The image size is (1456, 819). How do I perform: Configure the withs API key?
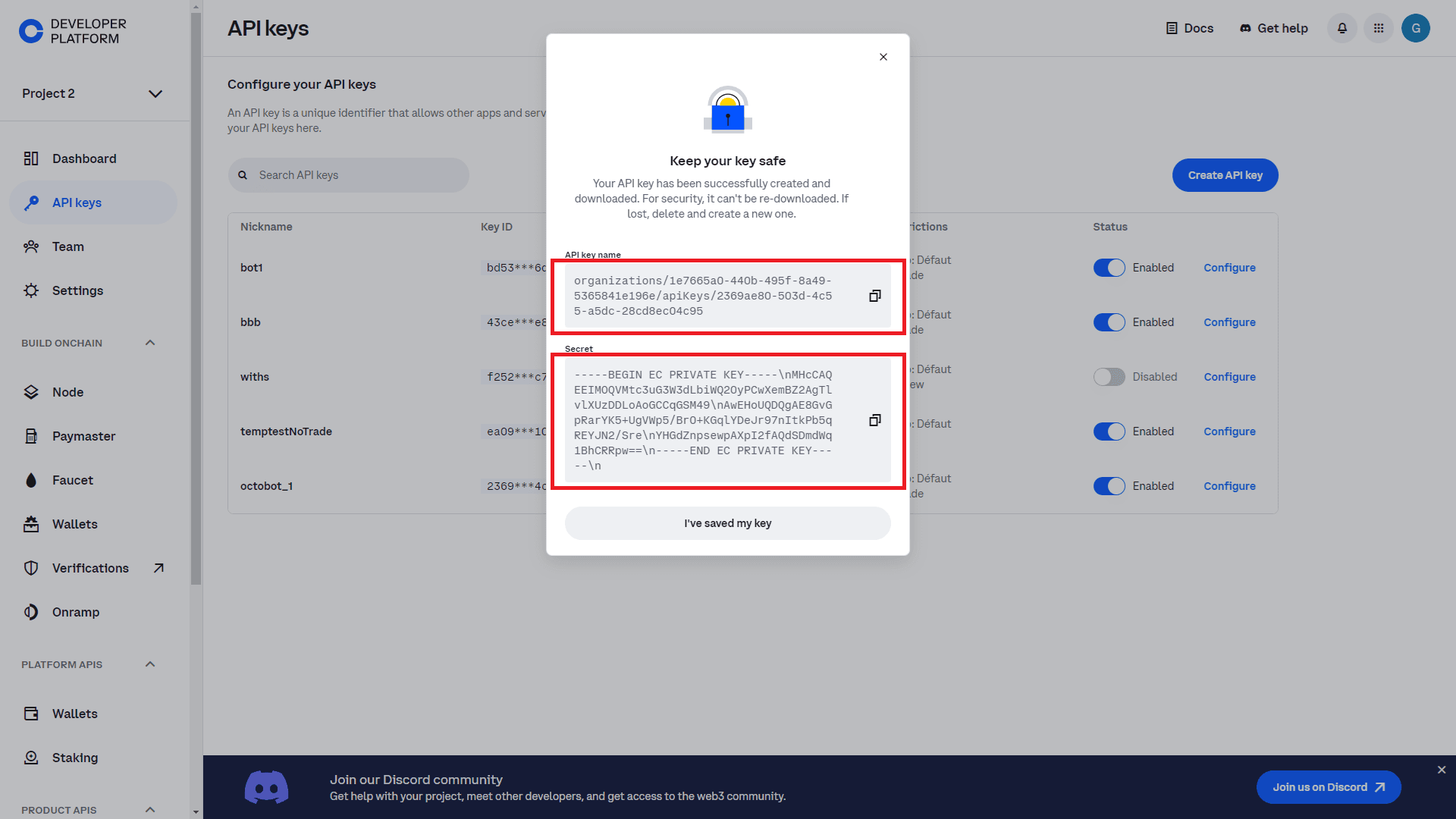pos(1229,377)
